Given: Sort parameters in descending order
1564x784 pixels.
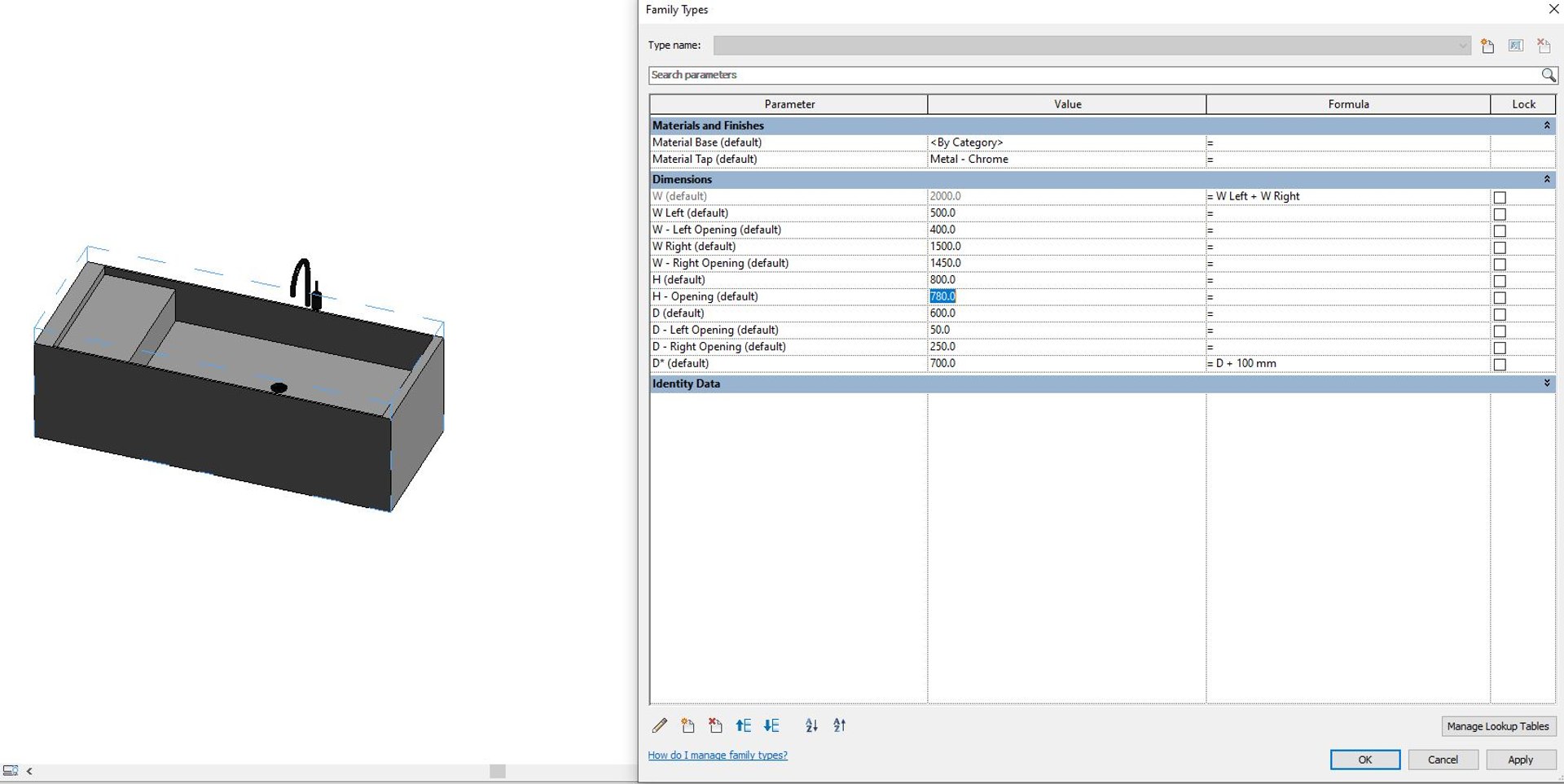Looking at the screenshot, I should [840, 725].
